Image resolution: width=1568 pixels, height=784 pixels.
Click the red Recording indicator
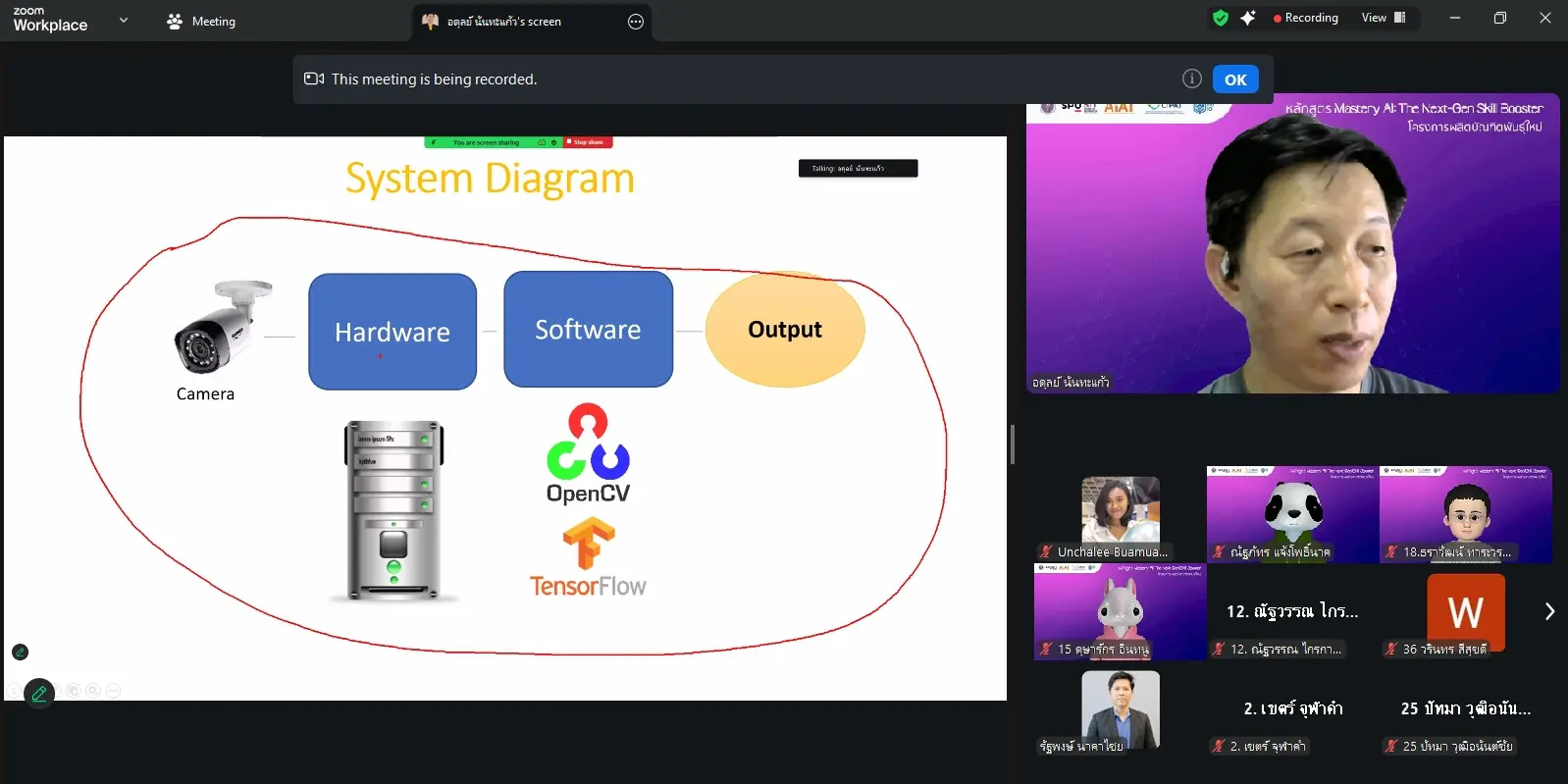(x=1305, y=18)
